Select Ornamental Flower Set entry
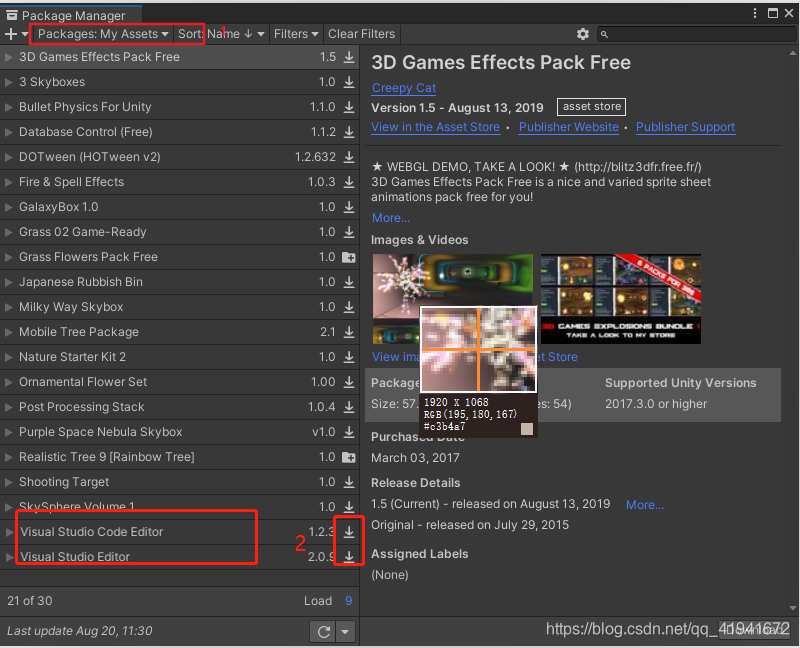This screenshot has height=648, width=800. [x=180, y=382]
